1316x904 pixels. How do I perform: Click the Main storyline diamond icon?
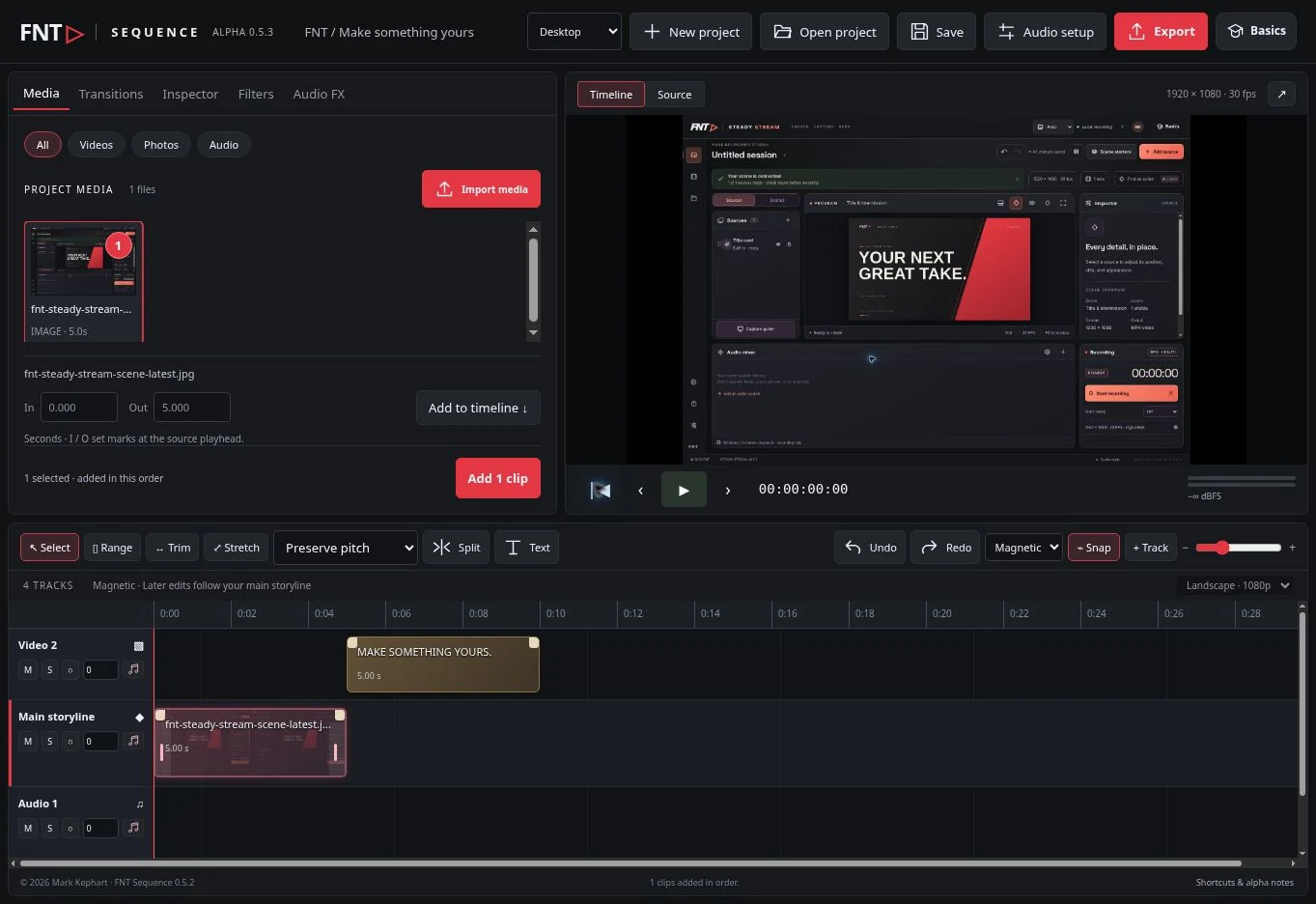point(139,717)
